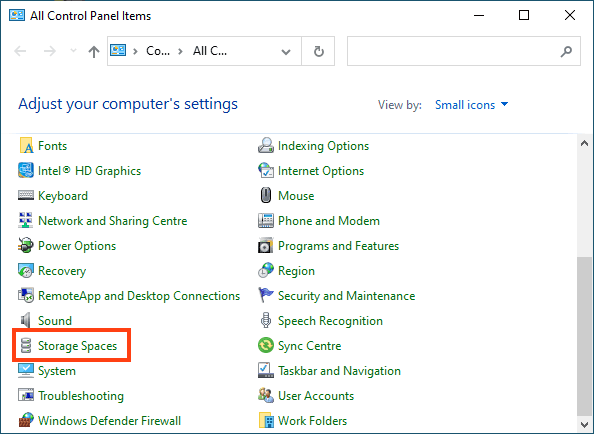Open the User Accounts icon
Viewport: 594px width, 434px height.
(x=266, y=395)
